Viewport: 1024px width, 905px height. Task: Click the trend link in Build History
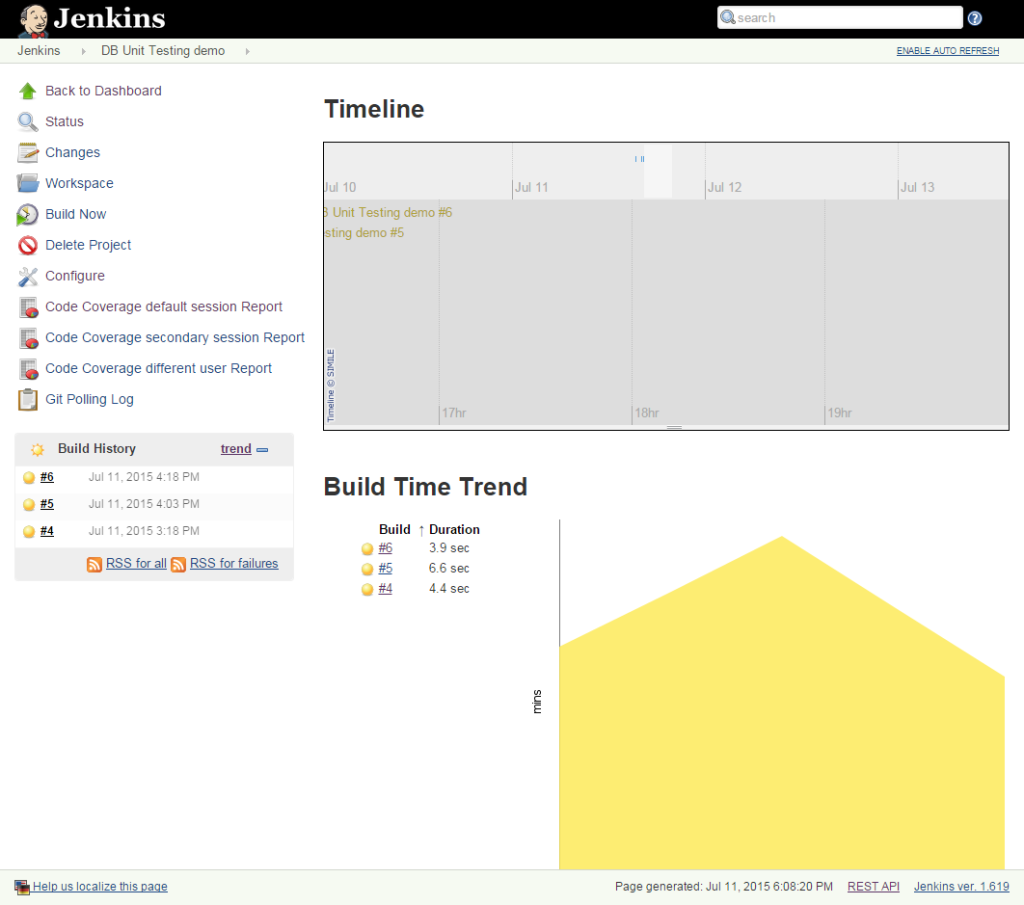pos(236,449)
